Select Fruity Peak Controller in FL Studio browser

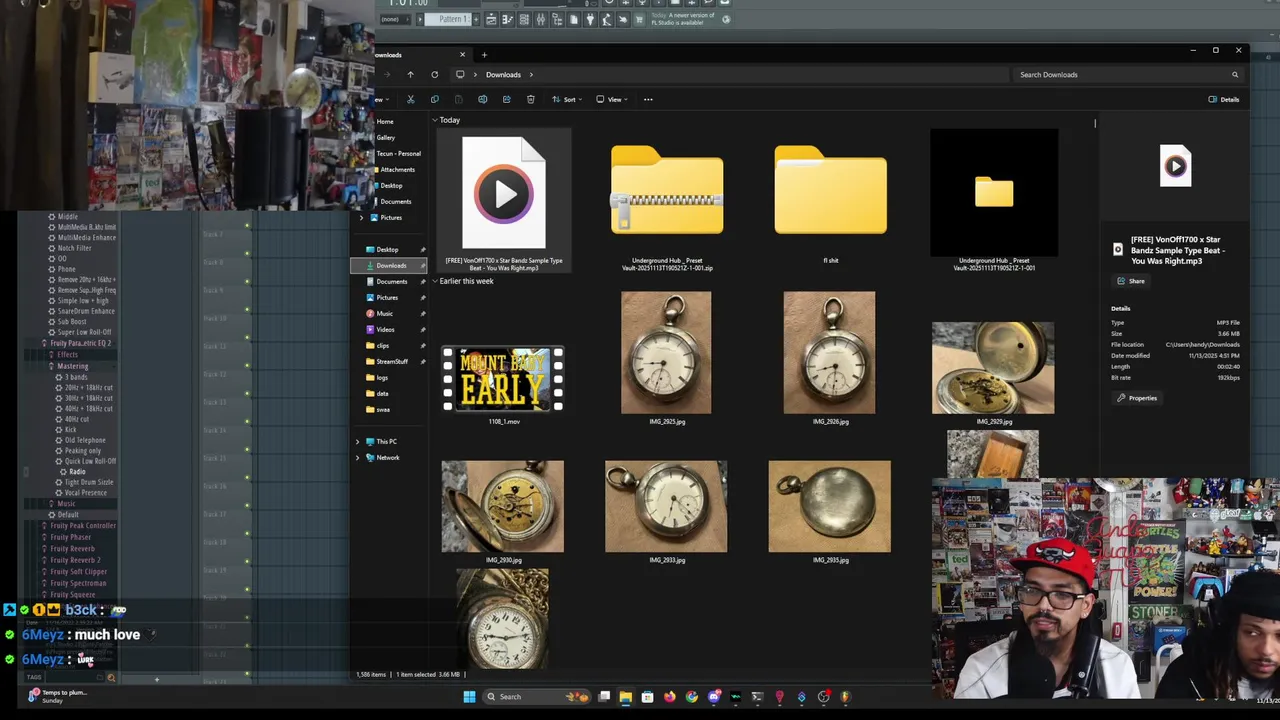84,526
